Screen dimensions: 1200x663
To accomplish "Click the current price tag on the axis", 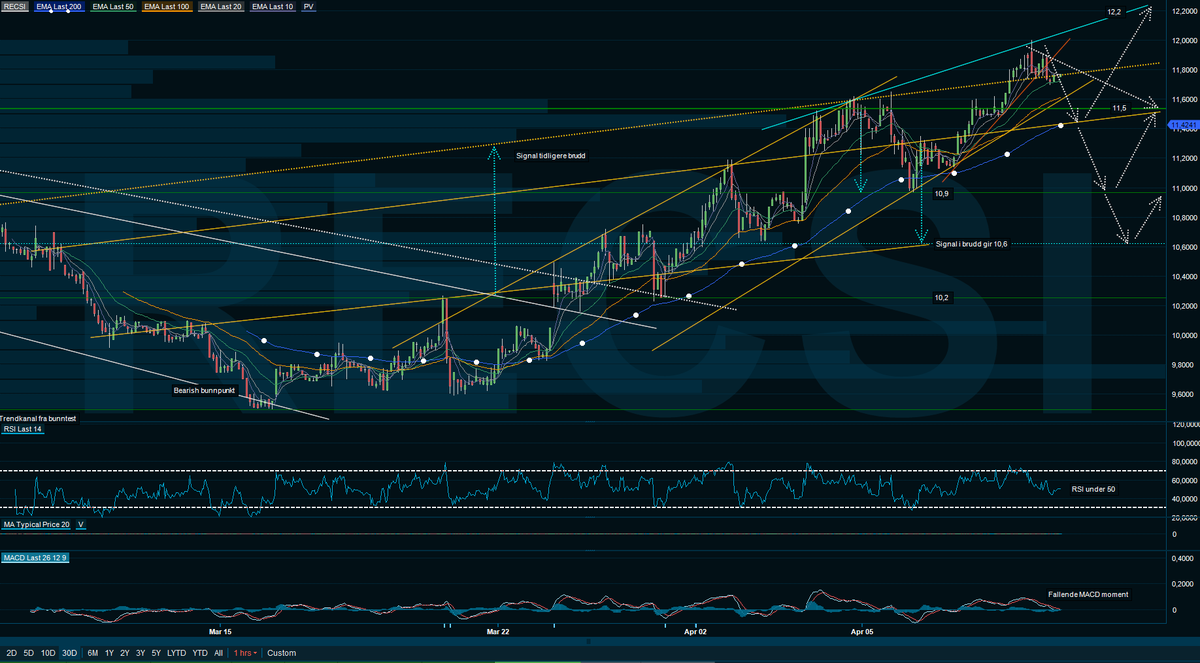I will click(1186, 125).
